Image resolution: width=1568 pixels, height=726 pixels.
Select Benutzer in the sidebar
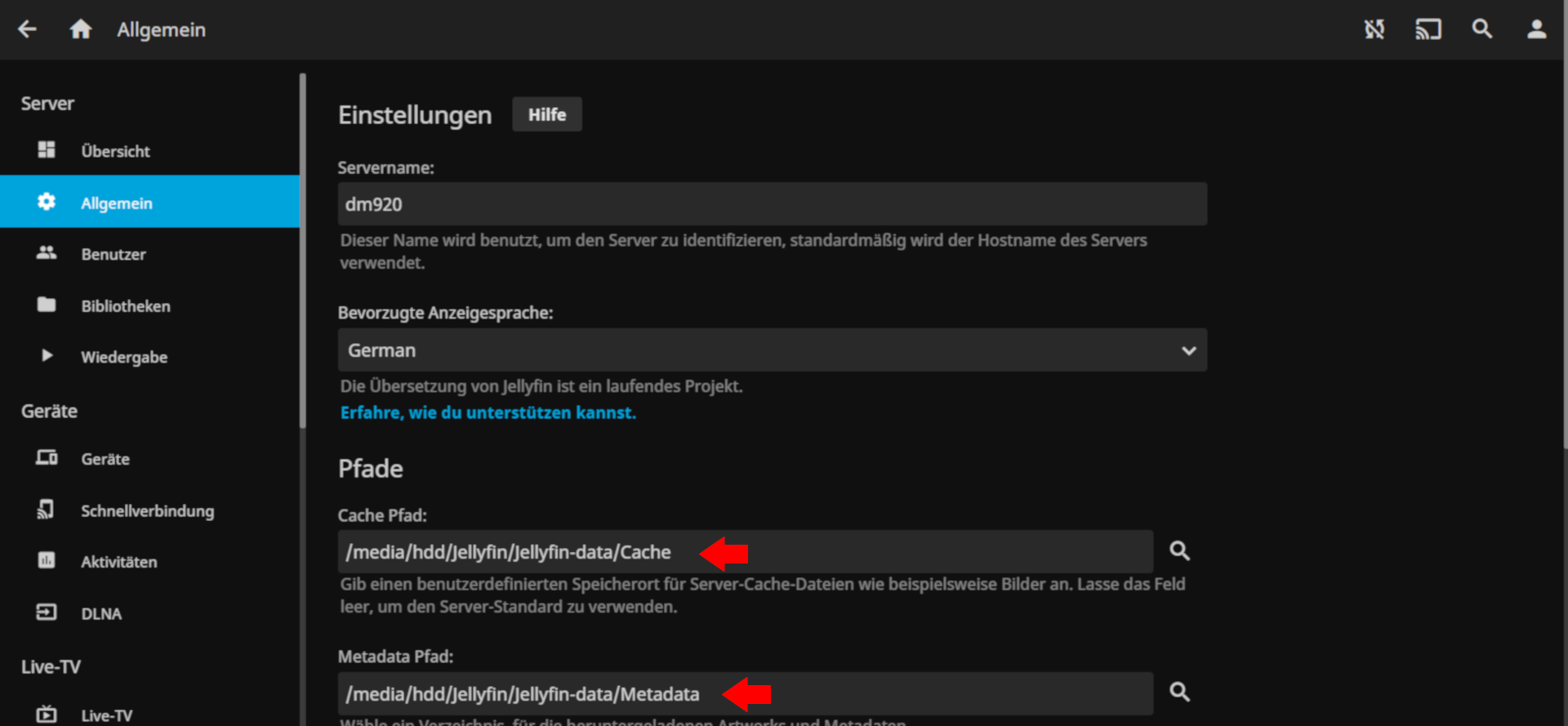pyautogui.click(x=114, y=254)
